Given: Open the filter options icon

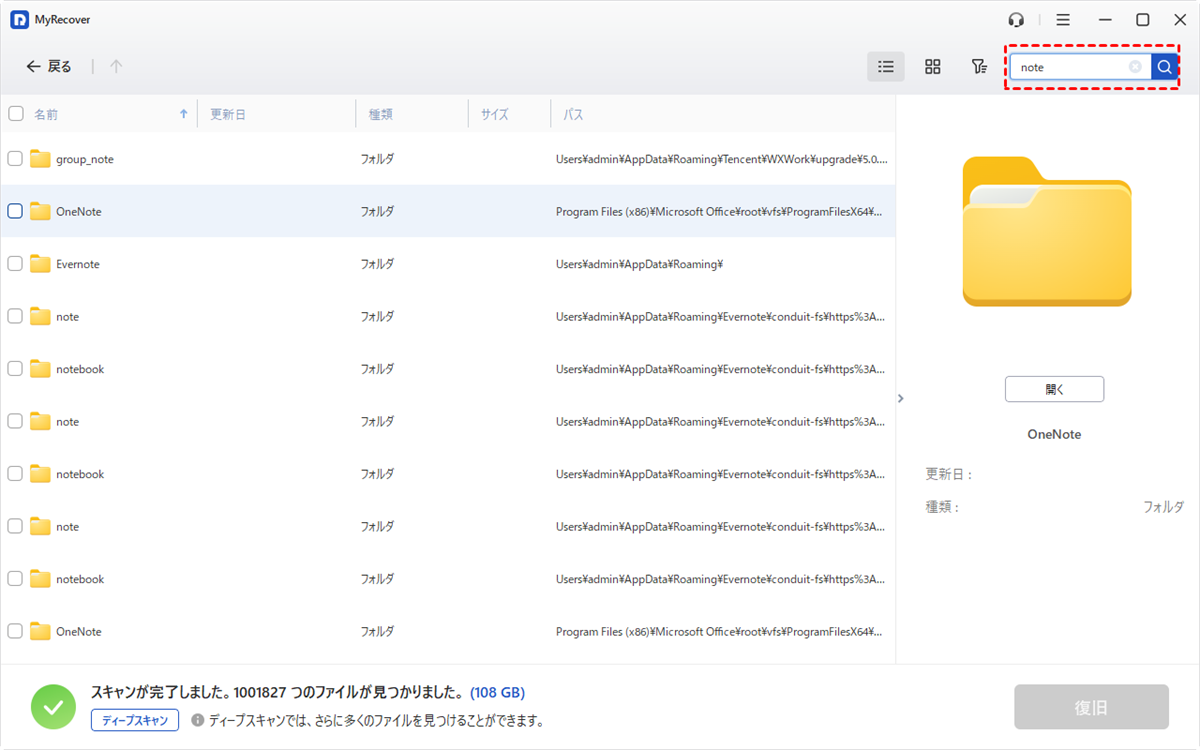Looking at the screenshot, I should click(979, 67).
